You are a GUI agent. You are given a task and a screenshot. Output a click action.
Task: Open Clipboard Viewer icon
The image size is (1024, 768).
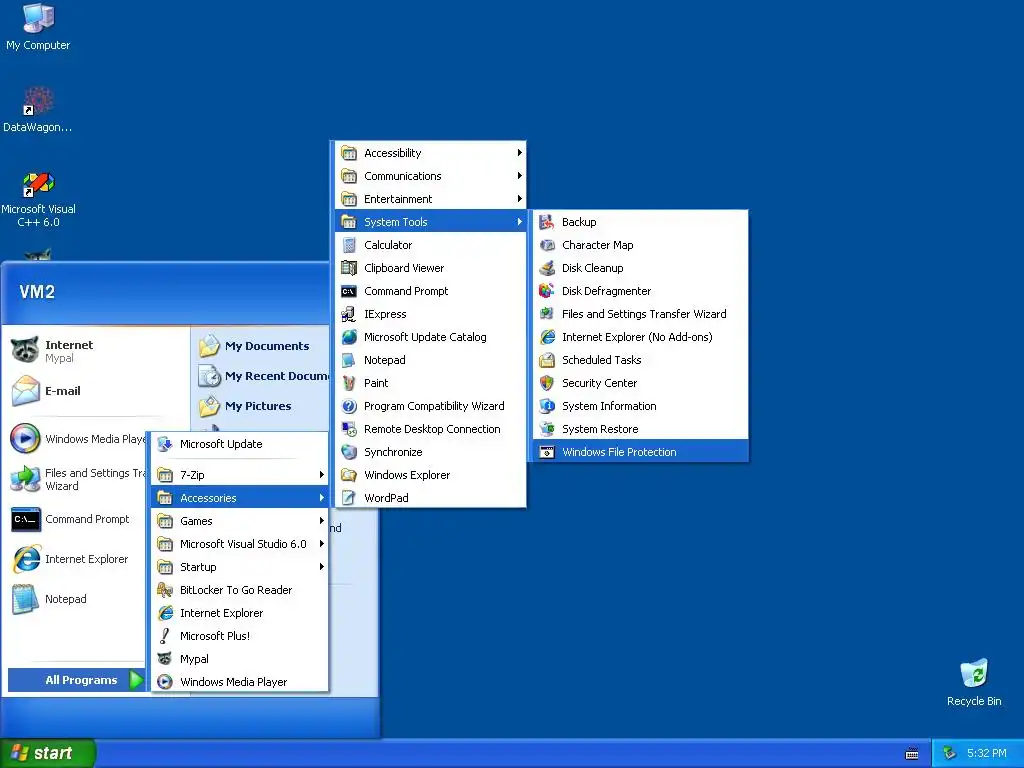[349, 268]
